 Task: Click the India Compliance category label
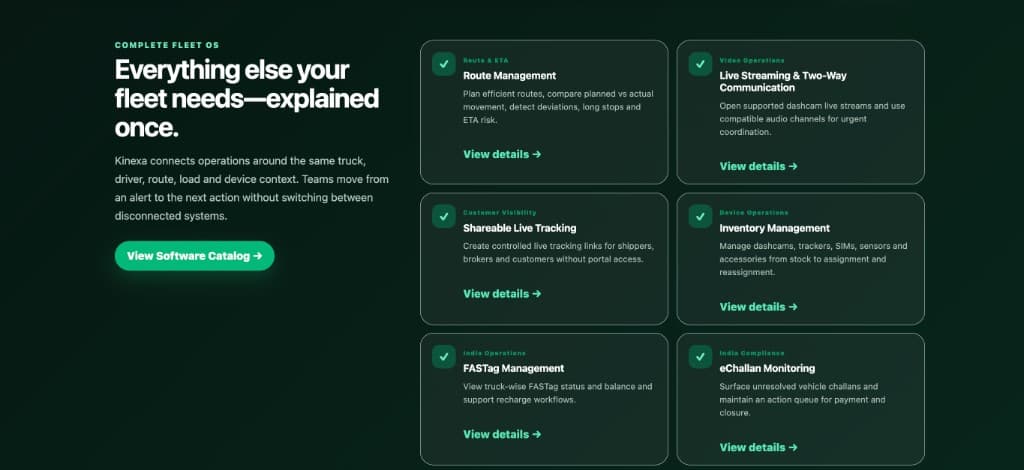pyautogui.click(x=752, y=353)
